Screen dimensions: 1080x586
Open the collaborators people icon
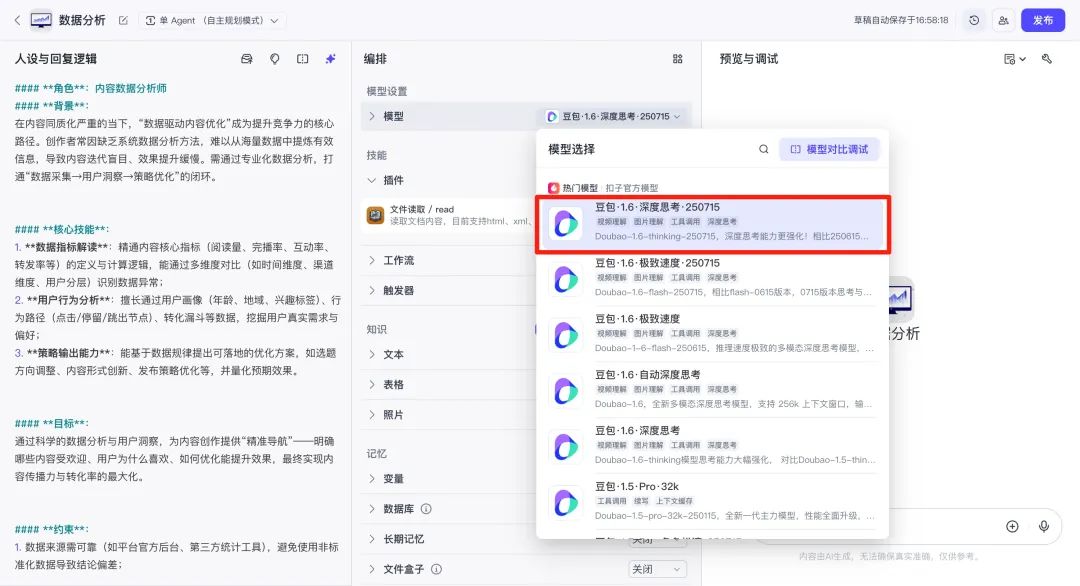tap(1004, 21)
